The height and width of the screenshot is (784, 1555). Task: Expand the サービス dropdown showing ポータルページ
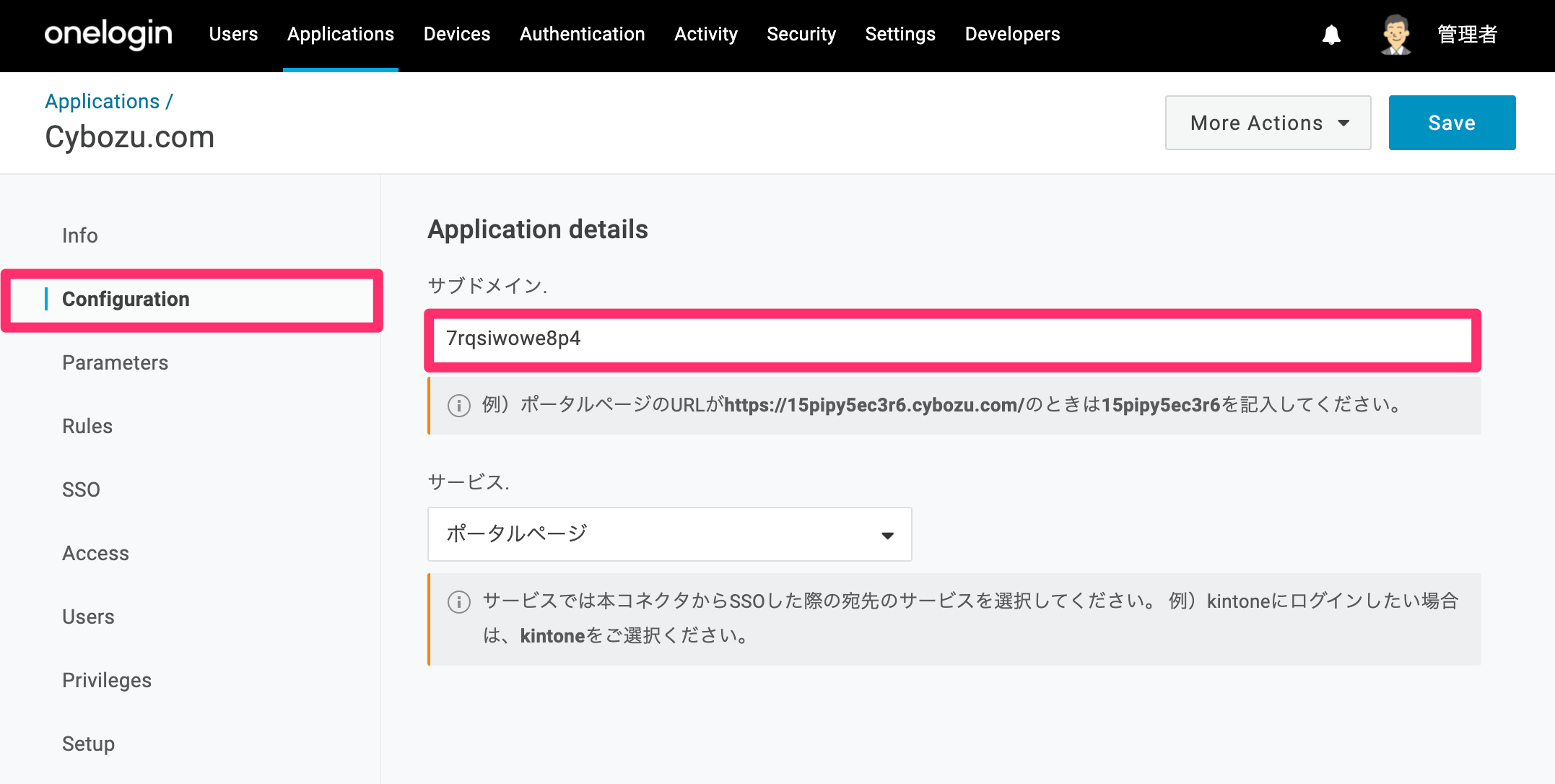click(670, 534)
